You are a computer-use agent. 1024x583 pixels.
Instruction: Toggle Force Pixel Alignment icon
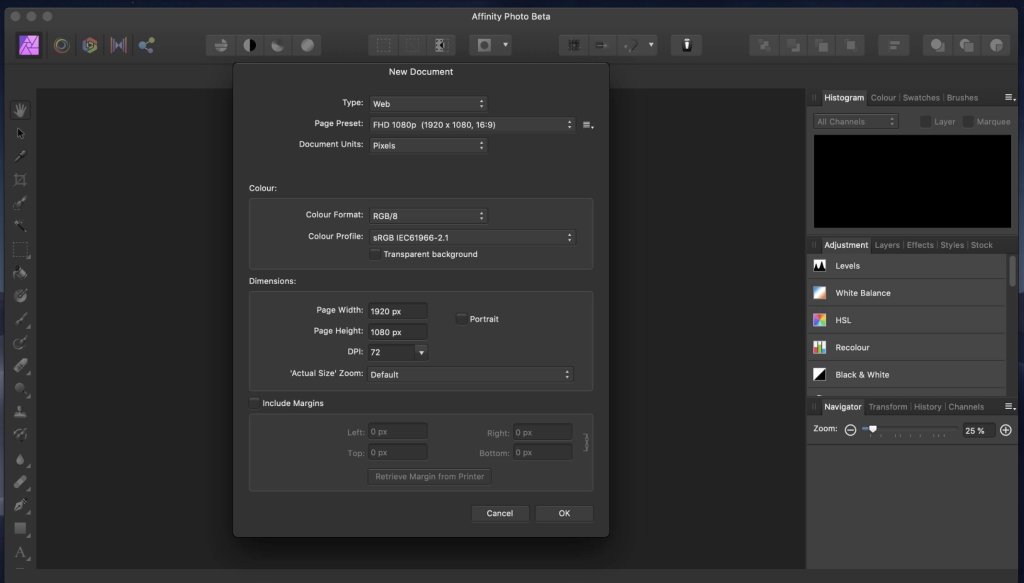[x=573, y=45]
